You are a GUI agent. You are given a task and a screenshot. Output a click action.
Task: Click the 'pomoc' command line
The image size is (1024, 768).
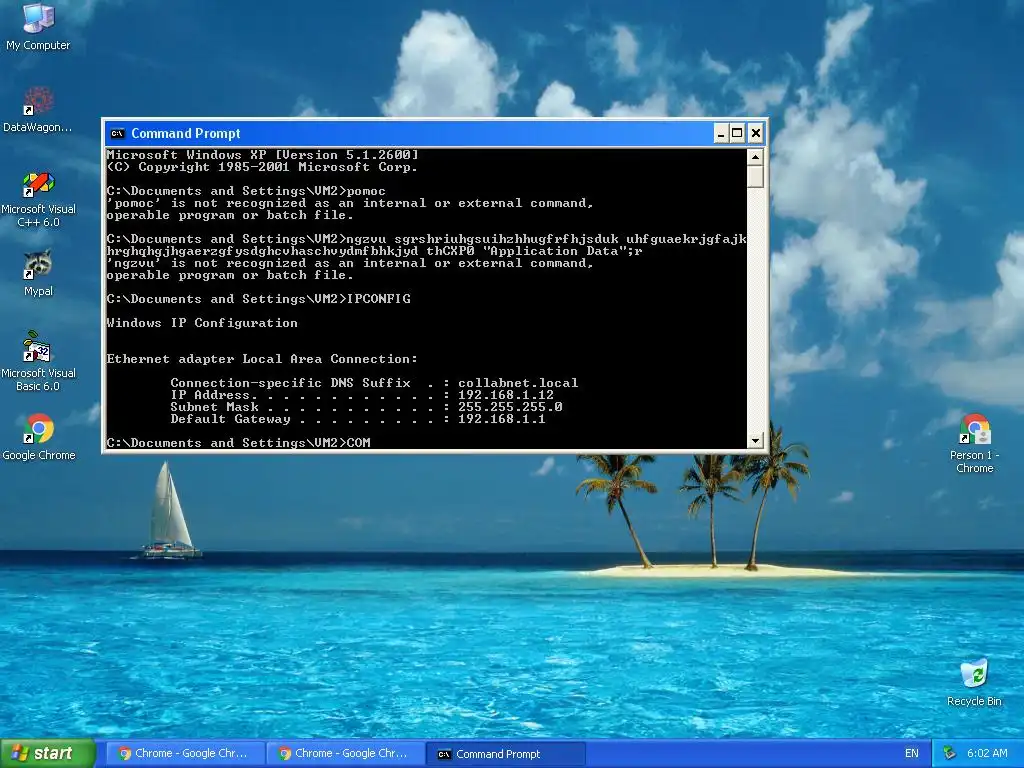pos(246,191)
